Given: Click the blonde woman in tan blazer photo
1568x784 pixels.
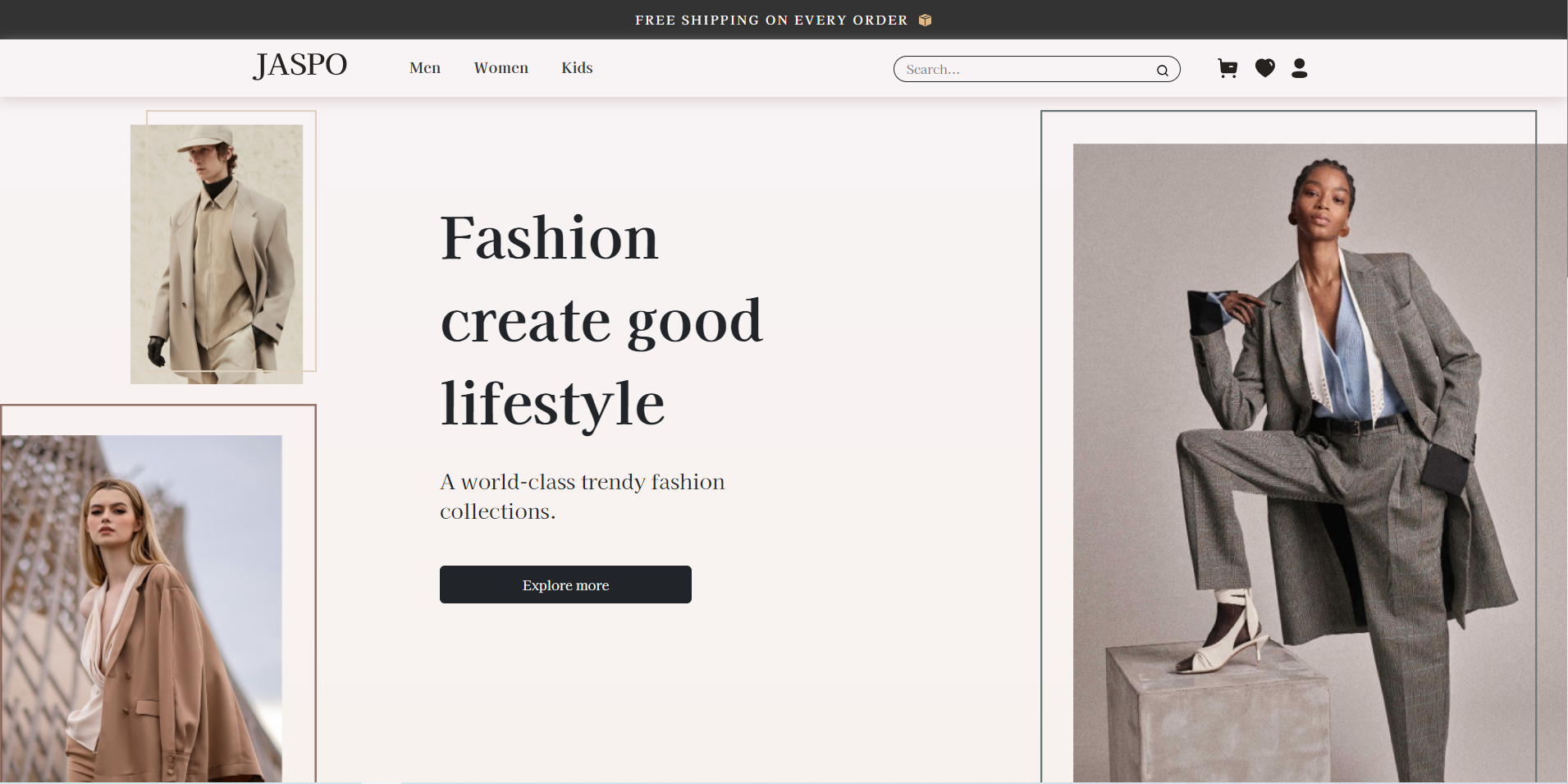Looking at the screenshot, I should point(141,608).
